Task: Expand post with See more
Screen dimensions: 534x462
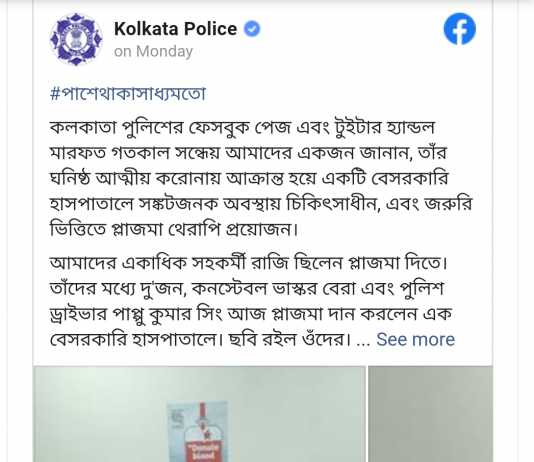Action: click(x=415, y=339)
